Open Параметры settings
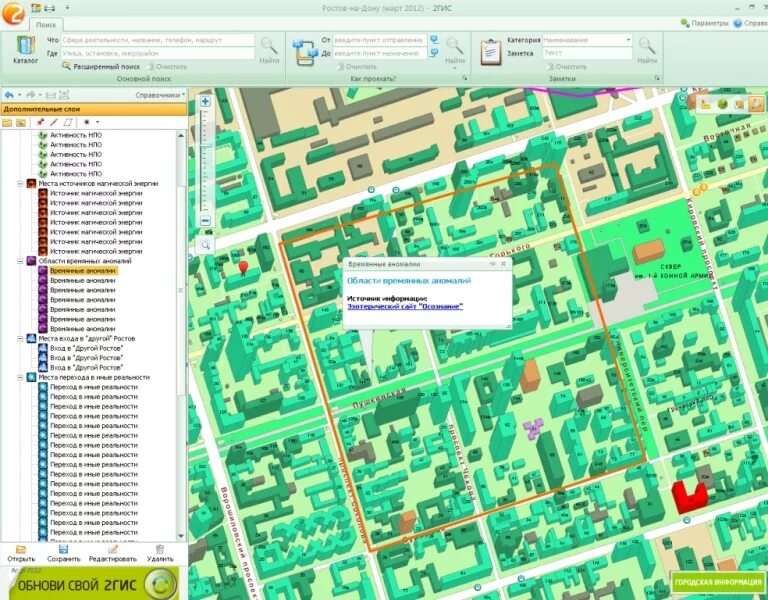The width and height of the screenshot is (768, 600). point(704,23)
